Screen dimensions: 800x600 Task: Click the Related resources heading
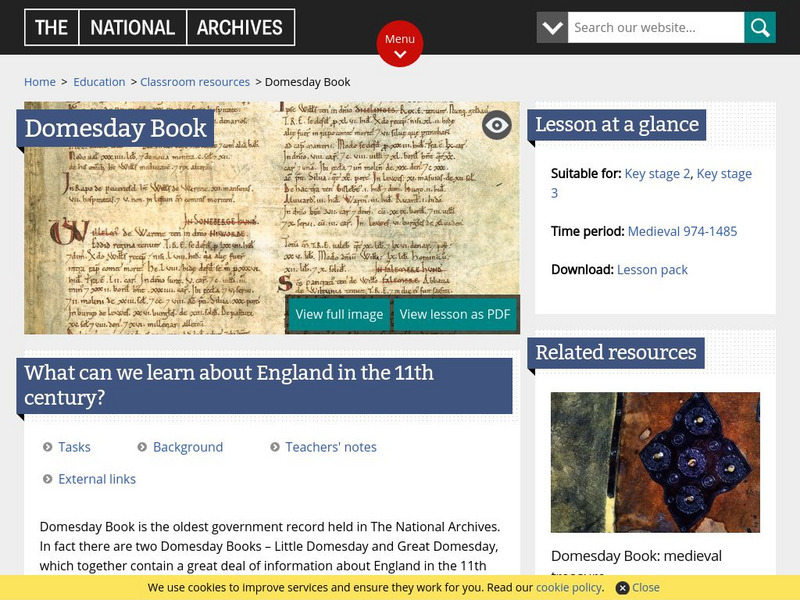tap(616, 353)
